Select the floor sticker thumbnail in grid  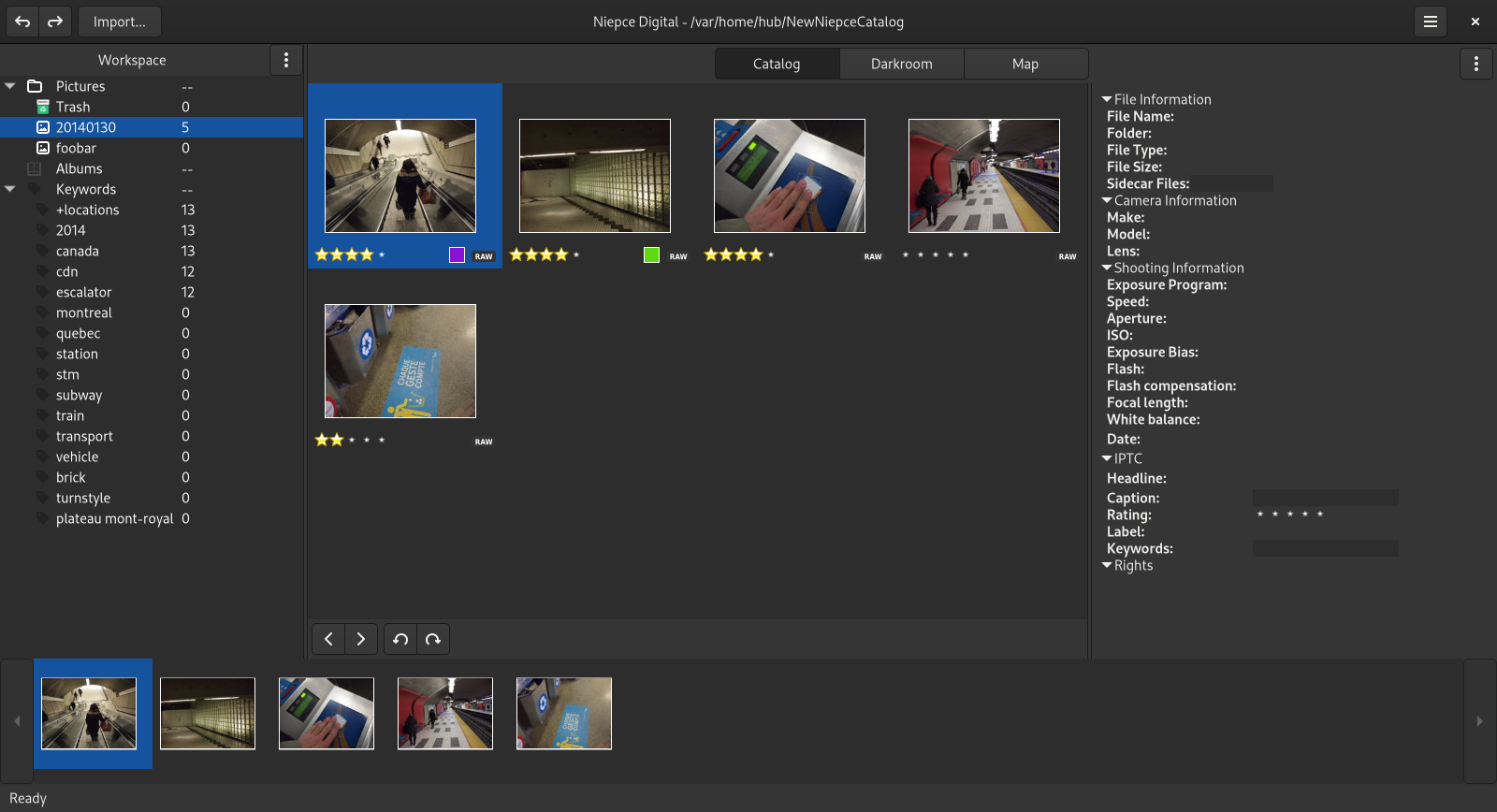[400, 361]
